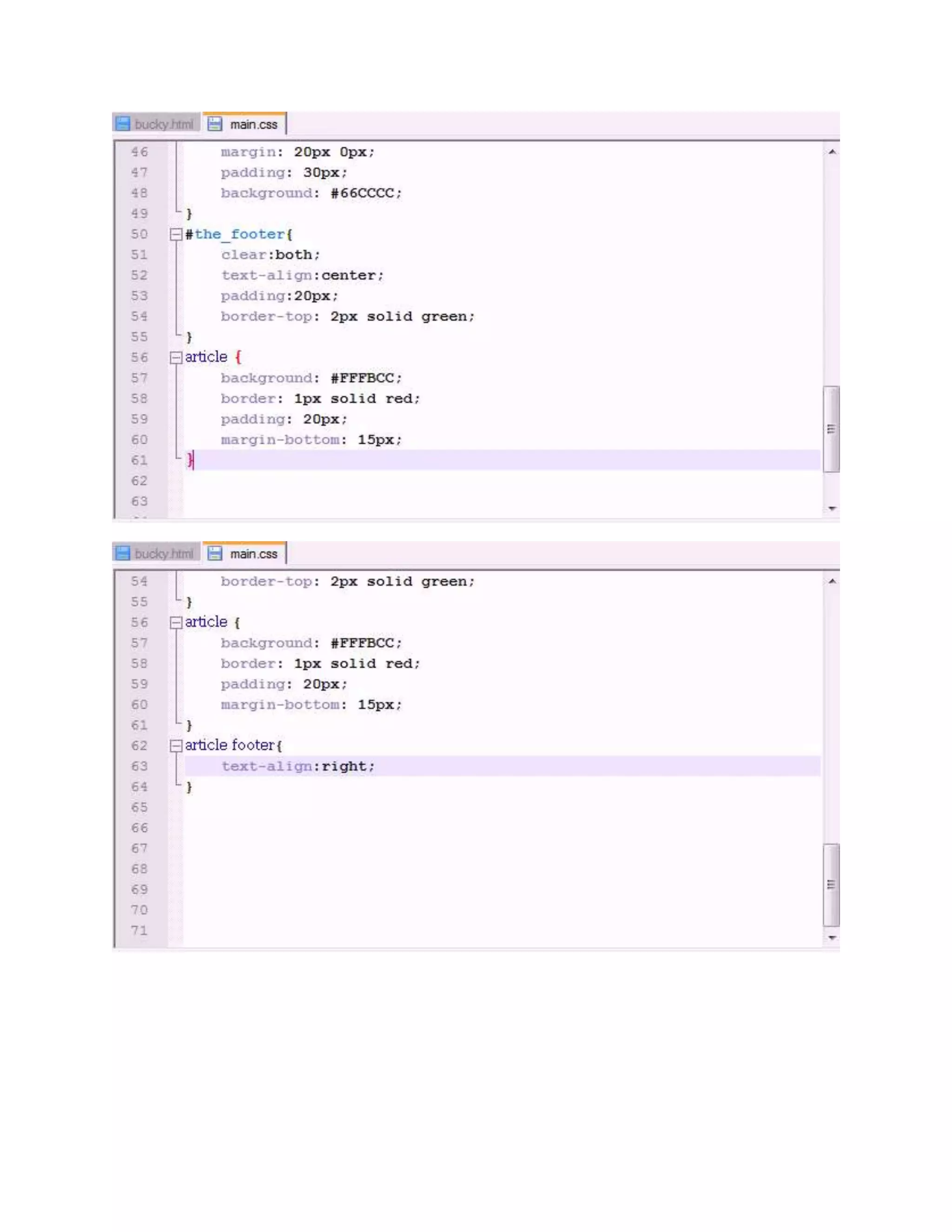Click scroll down arrow in lower editor
Viewport: 952px width, 1232px height.
(x=832, y=938)
